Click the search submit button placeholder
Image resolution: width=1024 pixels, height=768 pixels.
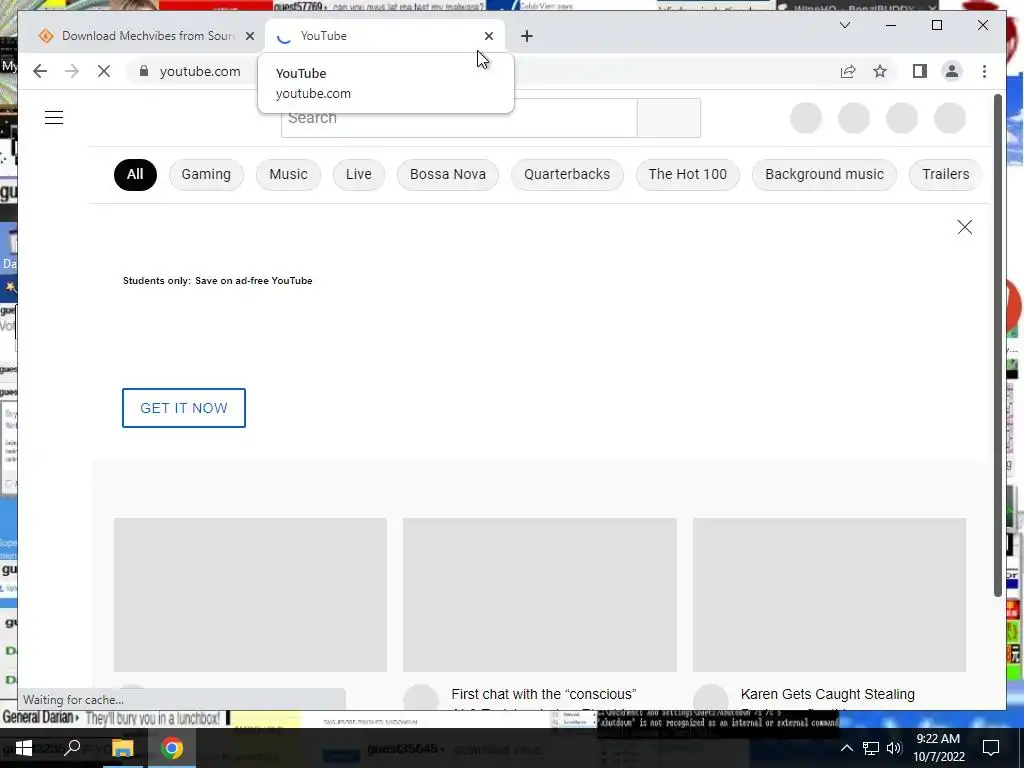pyautogui.click(x=669, y=118)
